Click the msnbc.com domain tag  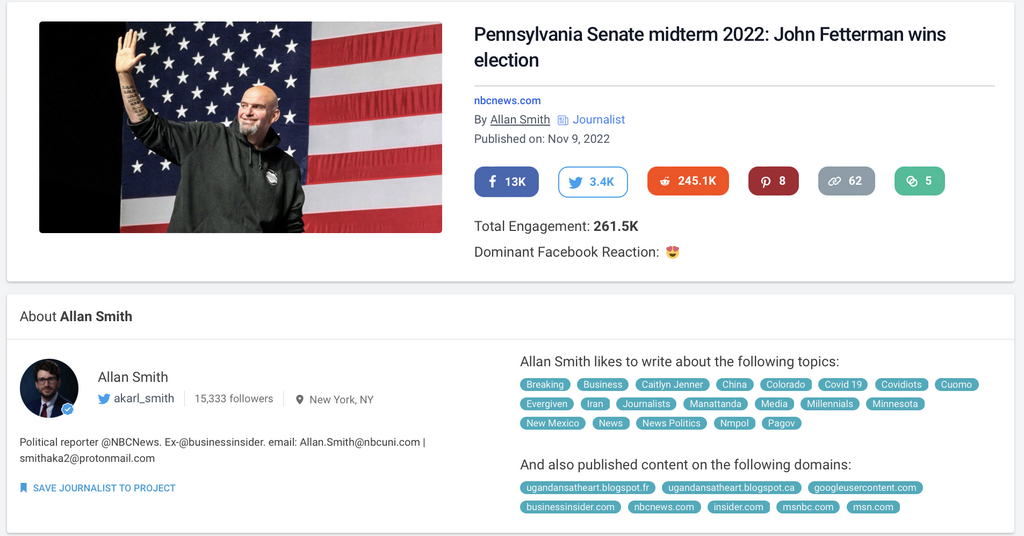point(808,507)
